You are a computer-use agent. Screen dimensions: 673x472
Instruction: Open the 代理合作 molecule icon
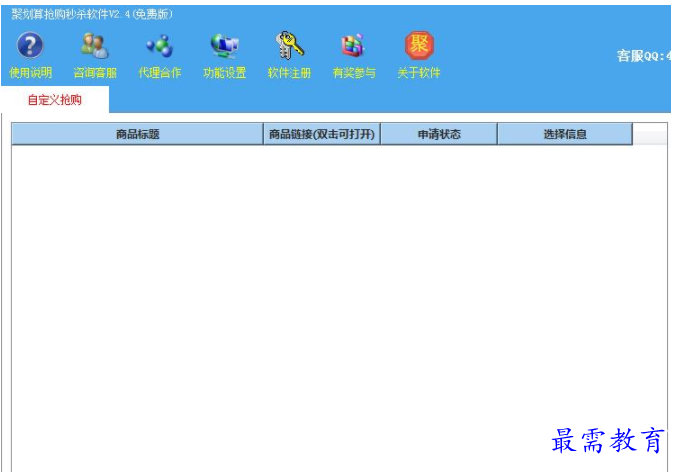[160, 45]
